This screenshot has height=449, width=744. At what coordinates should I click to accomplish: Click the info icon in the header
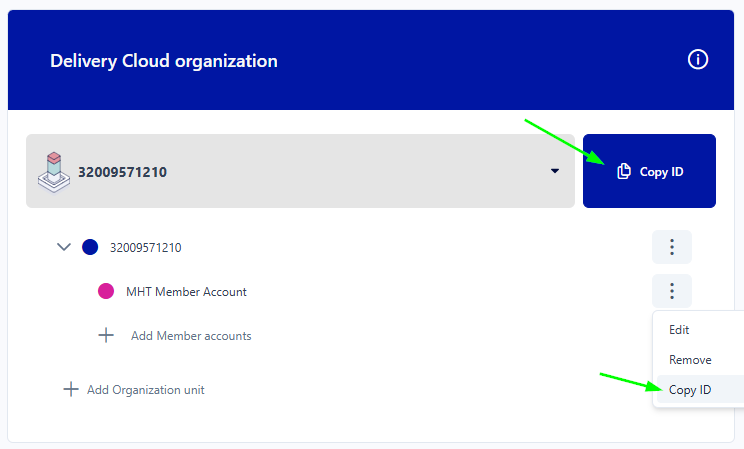(x=698, y=60)
